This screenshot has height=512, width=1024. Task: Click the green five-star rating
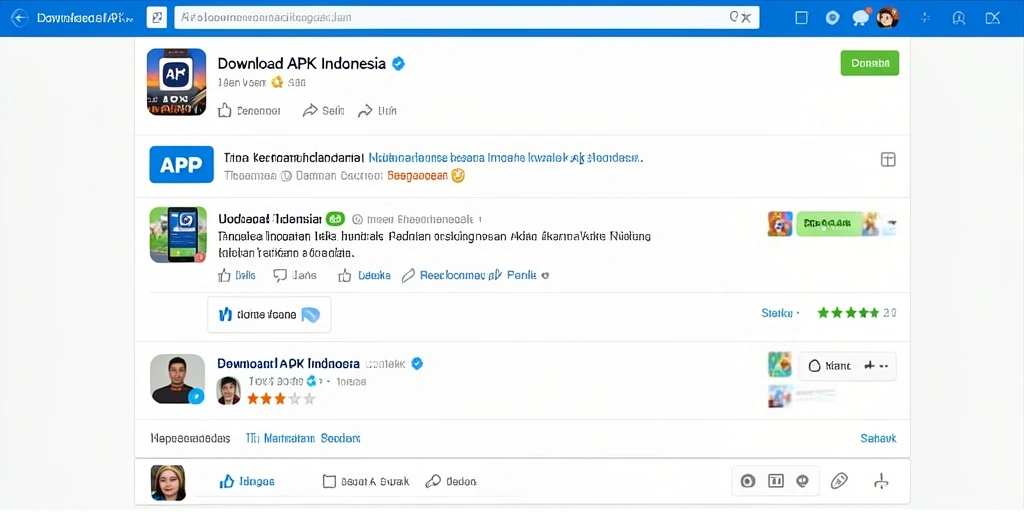tap(848, 313)
